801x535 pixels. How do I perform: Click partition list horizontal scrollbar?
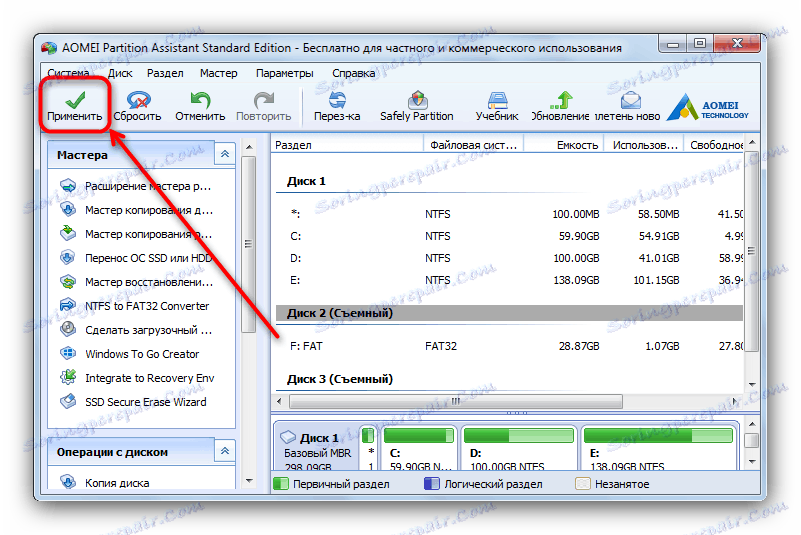(x=456, y=401)
